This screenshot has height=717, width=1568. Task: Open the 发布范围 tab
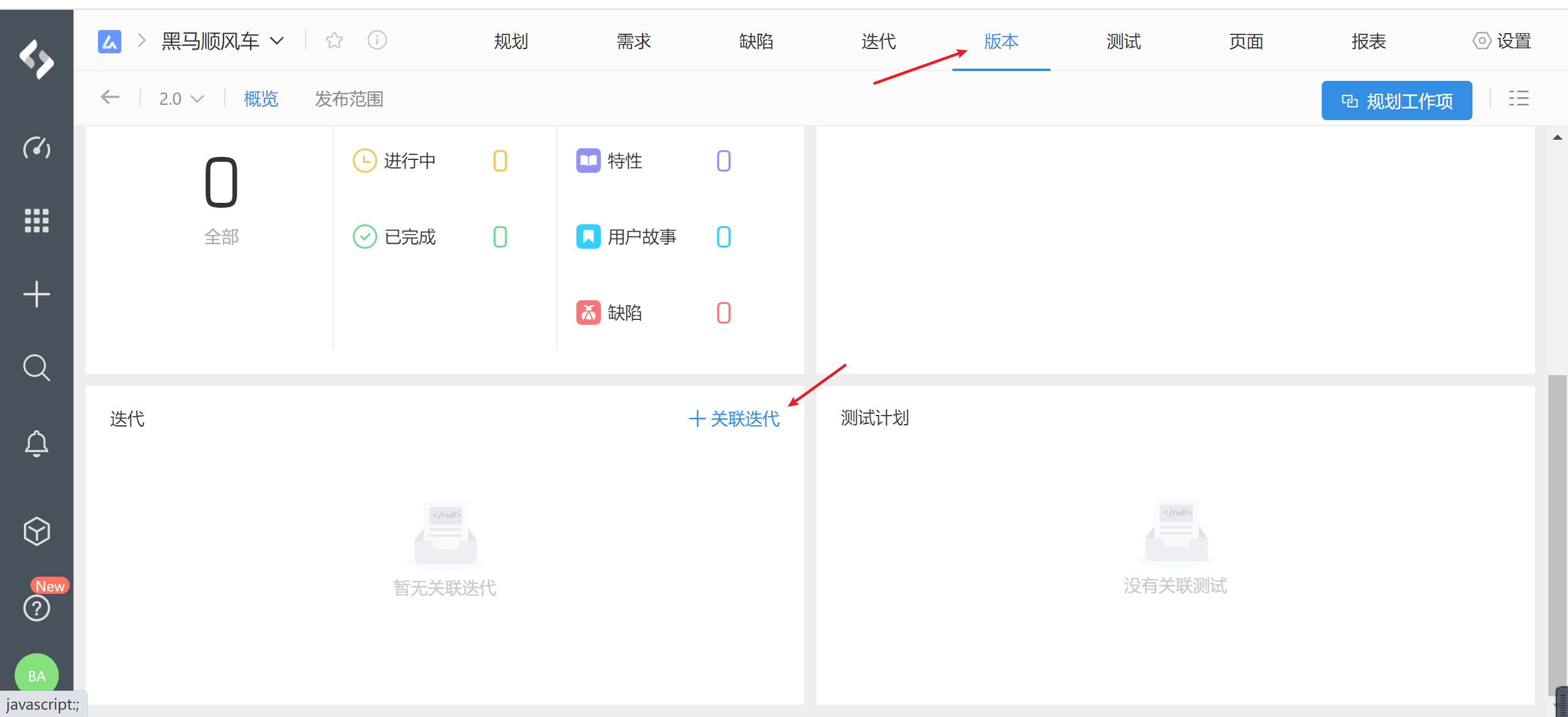click(x=349, y=99)
